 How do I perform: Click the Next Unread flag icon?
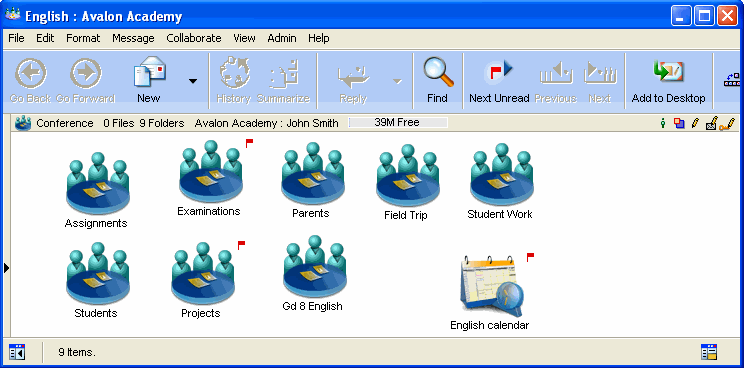[x=499, y=72]
